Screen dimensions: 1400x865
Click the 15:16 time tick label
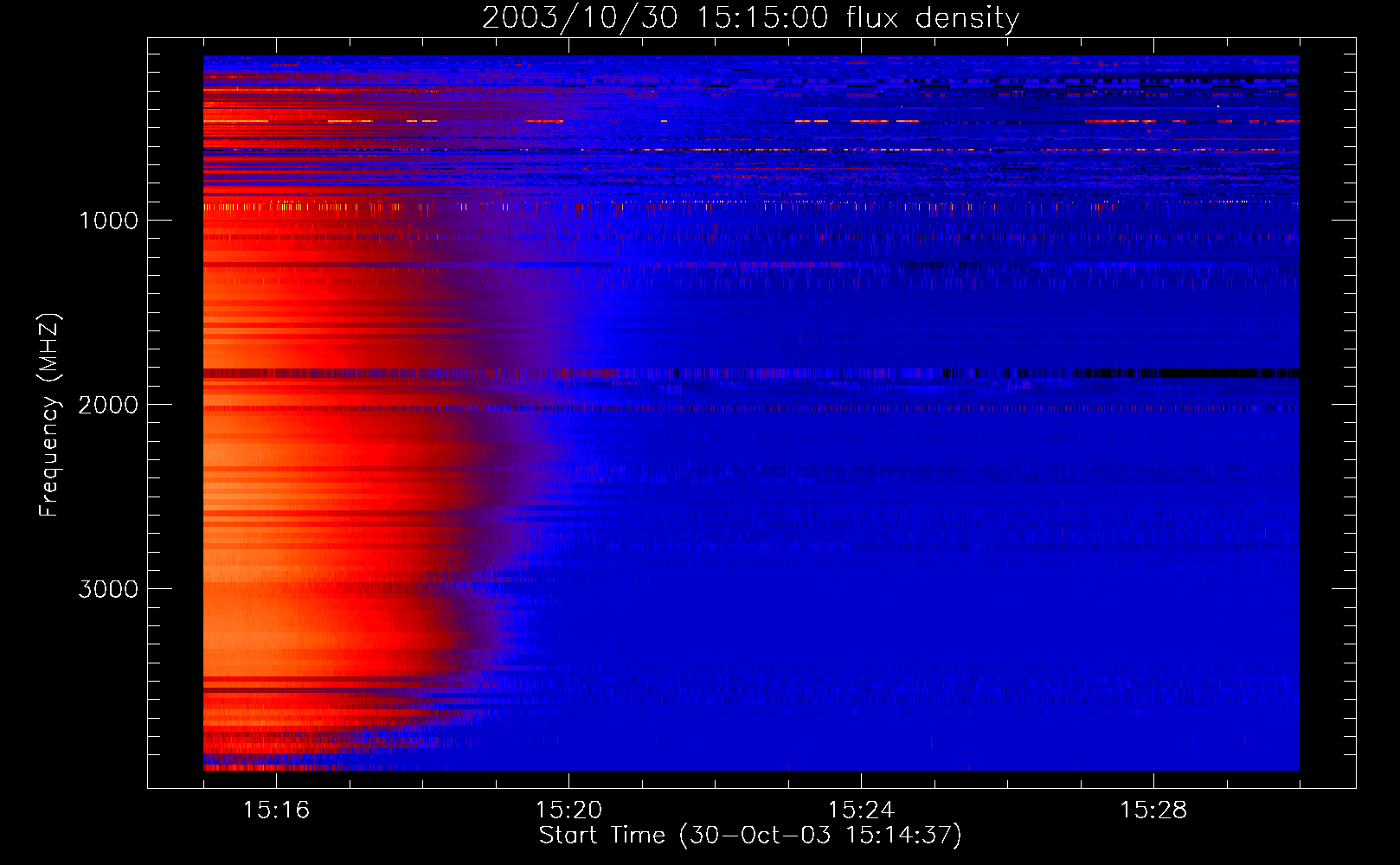click(x=276, y=811)
